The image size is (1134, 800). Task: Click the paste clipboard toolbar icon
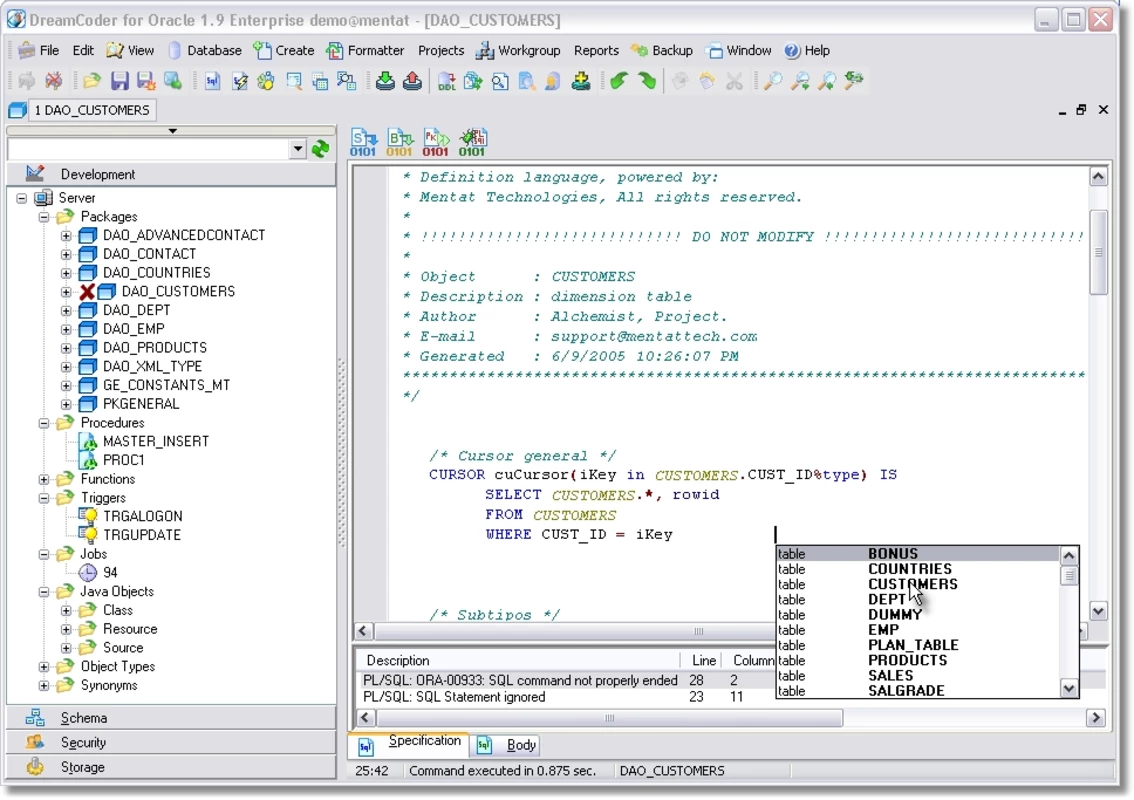[707, 81]
